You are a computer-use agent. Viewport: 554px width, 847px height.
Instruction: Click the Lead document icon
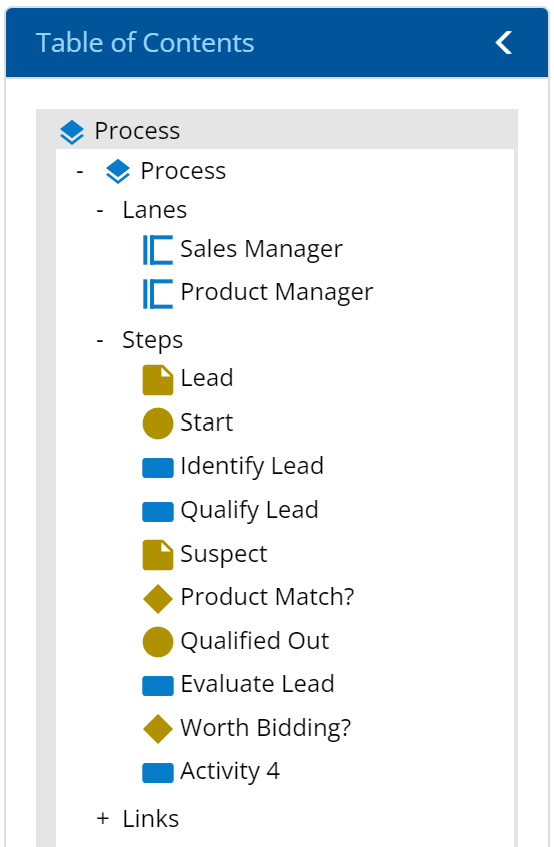click(x=158, y=380)
